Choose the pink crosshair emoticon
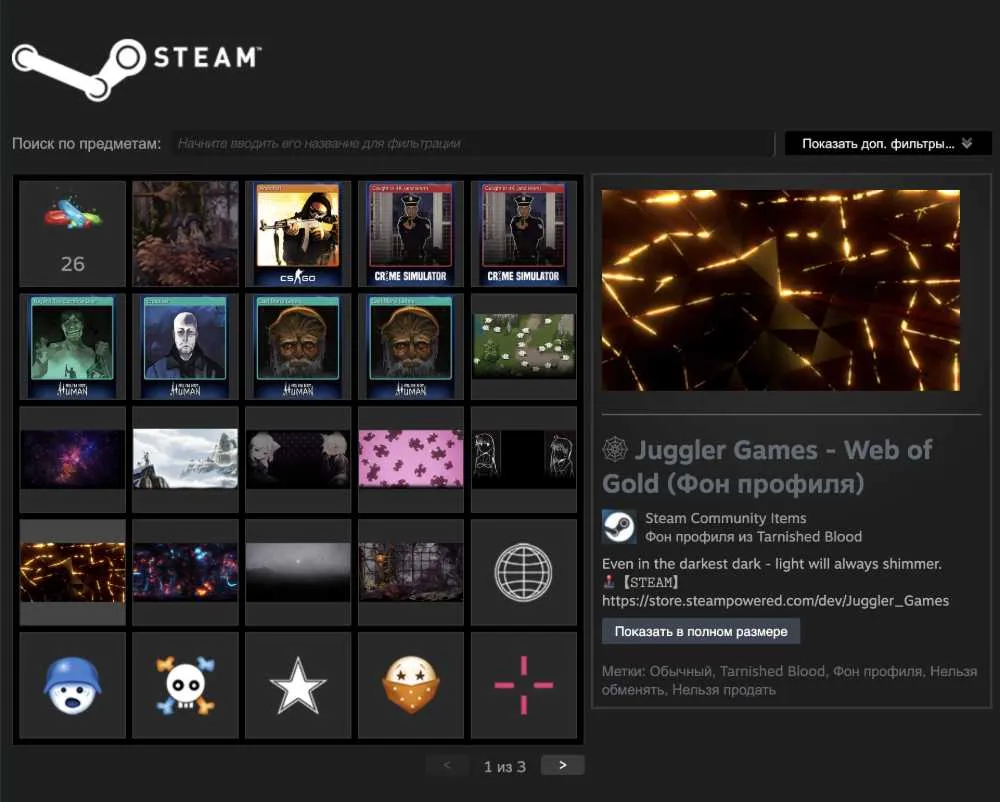1000x802 pixels. [524, 685]
